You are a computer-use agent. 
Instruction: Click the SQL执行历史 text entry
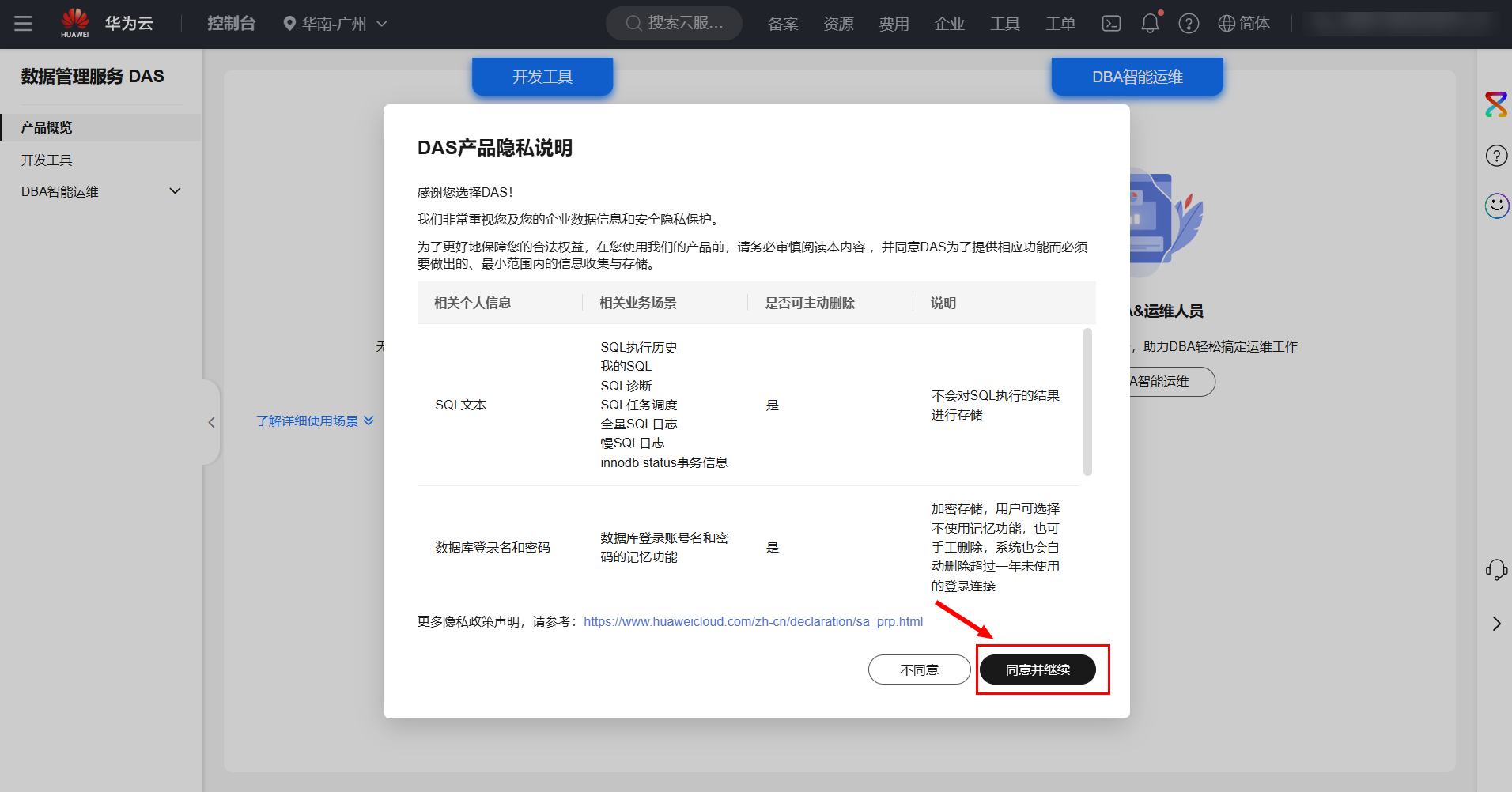[639, 347]
